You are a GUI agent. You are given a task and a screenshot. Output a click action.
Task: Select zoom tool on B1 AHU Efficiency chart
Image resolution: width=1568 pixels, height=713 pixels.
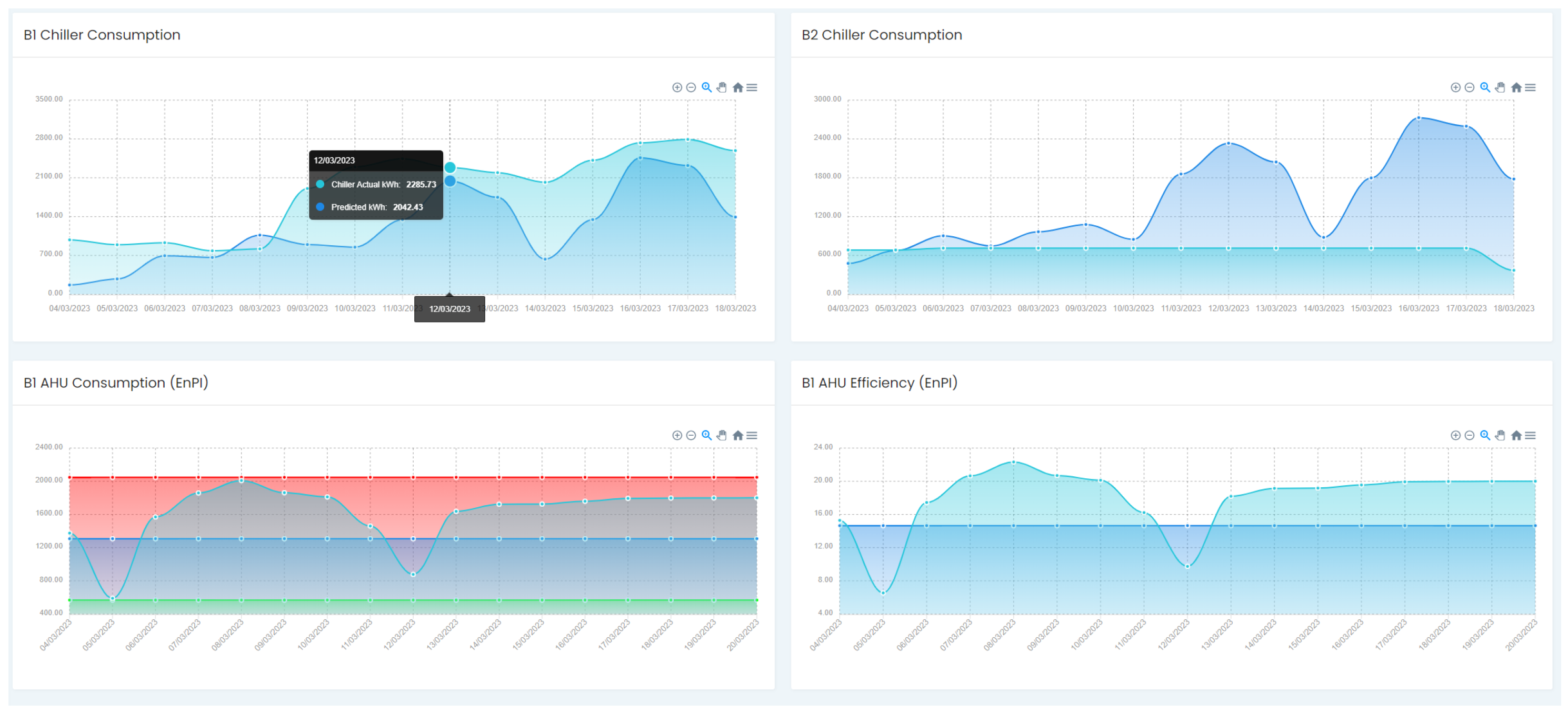tap(1485, 436)
